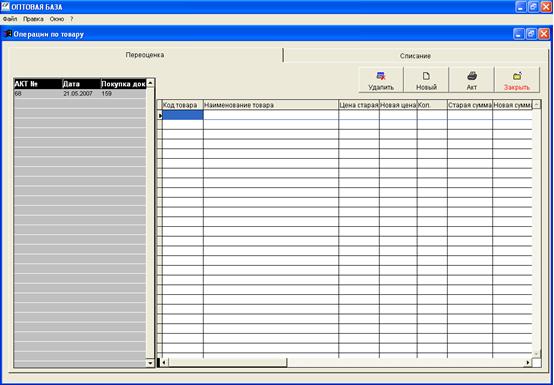
Task: Print the act with Акт button
Action: click(471, 80)
